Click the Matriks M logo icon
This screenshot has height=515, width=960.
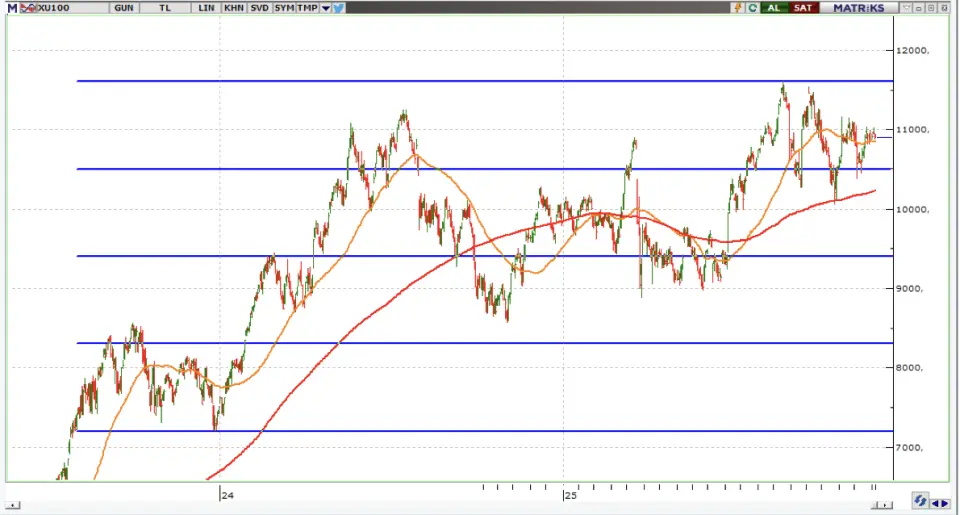coord(10,7)
